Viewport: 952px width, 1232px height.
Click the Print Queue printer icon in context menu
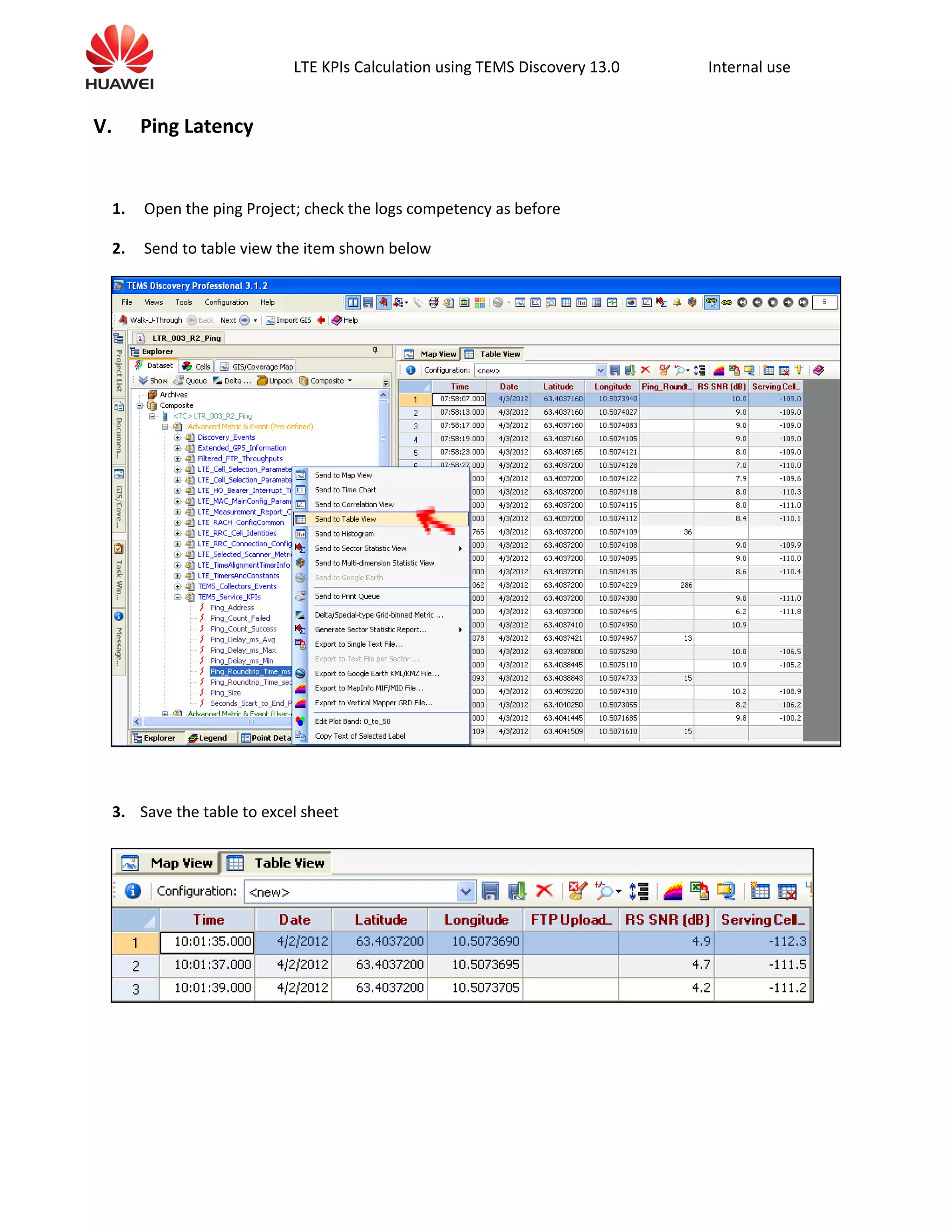[x=301, y=596]
